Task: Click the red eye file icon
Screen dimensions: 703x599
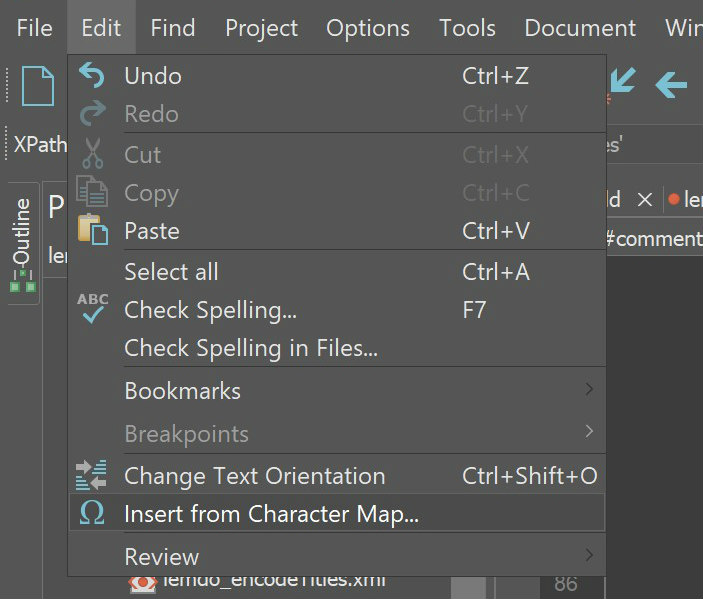Action: (x=143, y=584)
